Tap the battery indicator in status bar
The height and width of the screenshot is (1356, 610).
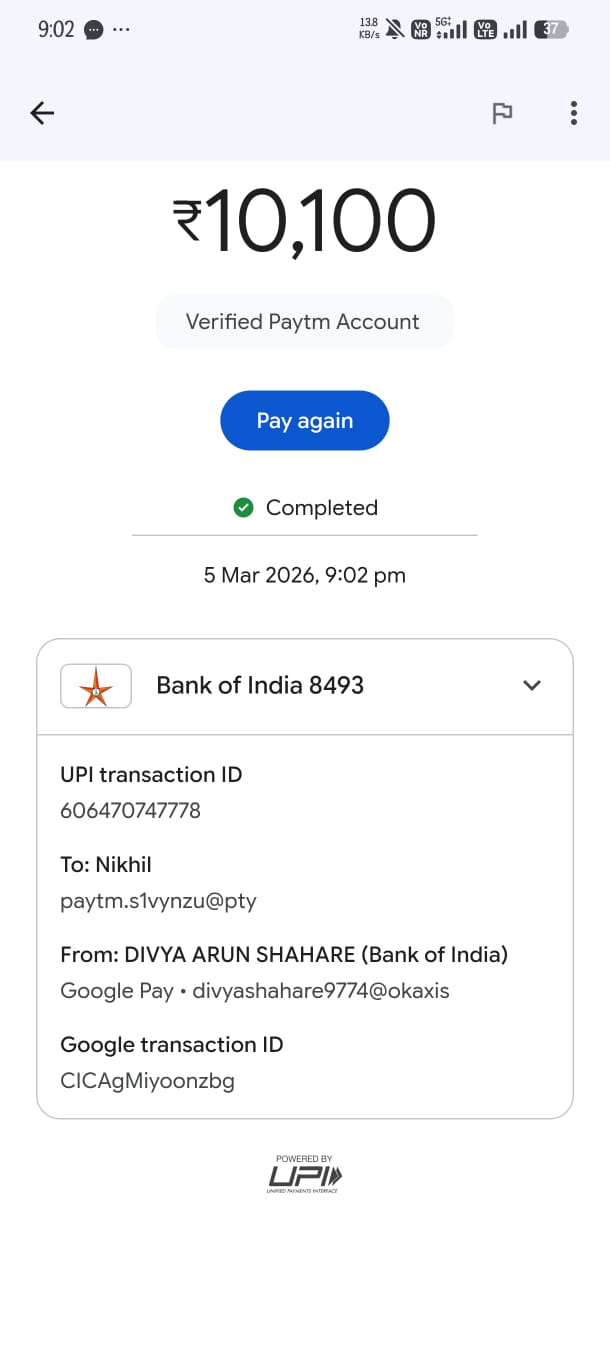click(x=551, y=29)
